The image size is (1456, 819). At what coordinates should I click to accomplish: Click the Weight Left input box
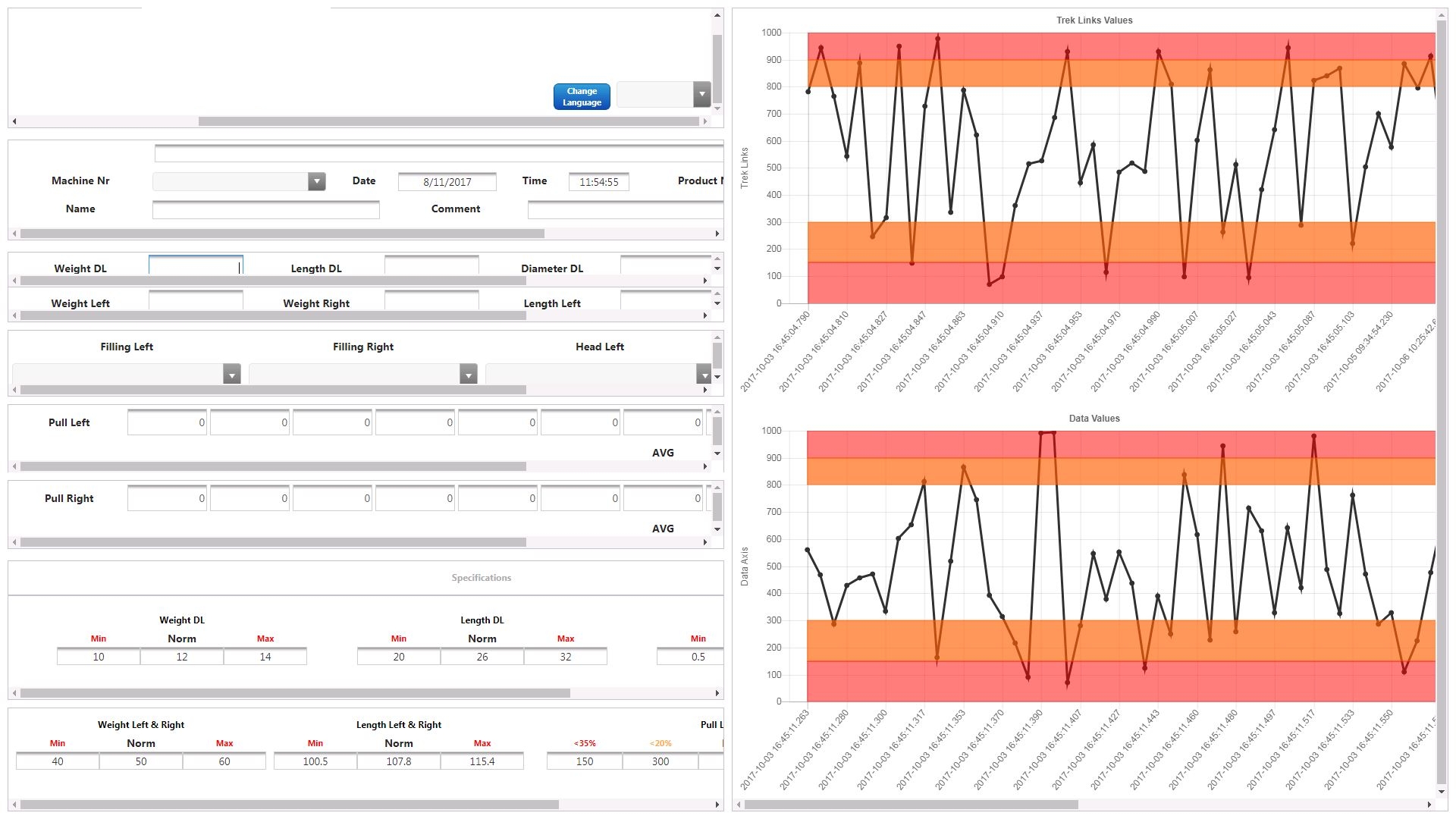point(196,300)
